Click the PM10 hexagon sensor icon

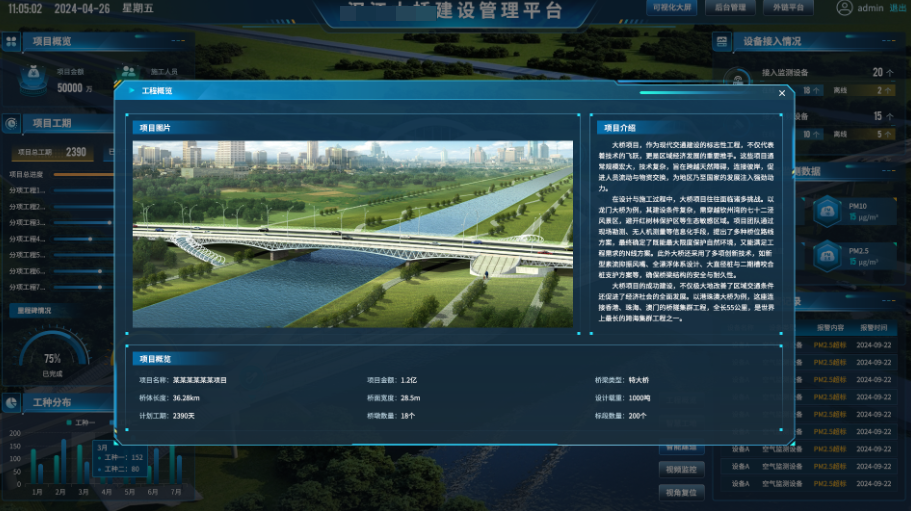(826, 210)
